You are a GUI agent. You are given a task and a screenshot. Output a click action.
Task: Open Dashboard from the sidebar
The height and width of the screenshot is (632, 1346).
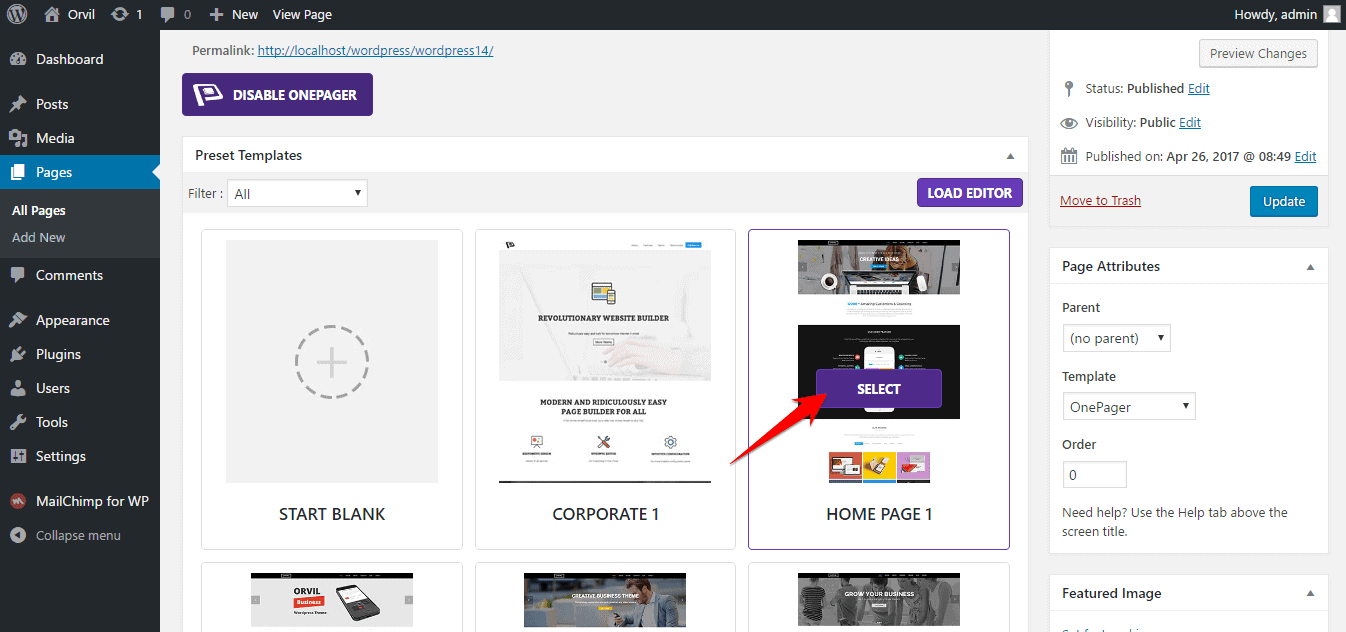pos(69,59)
